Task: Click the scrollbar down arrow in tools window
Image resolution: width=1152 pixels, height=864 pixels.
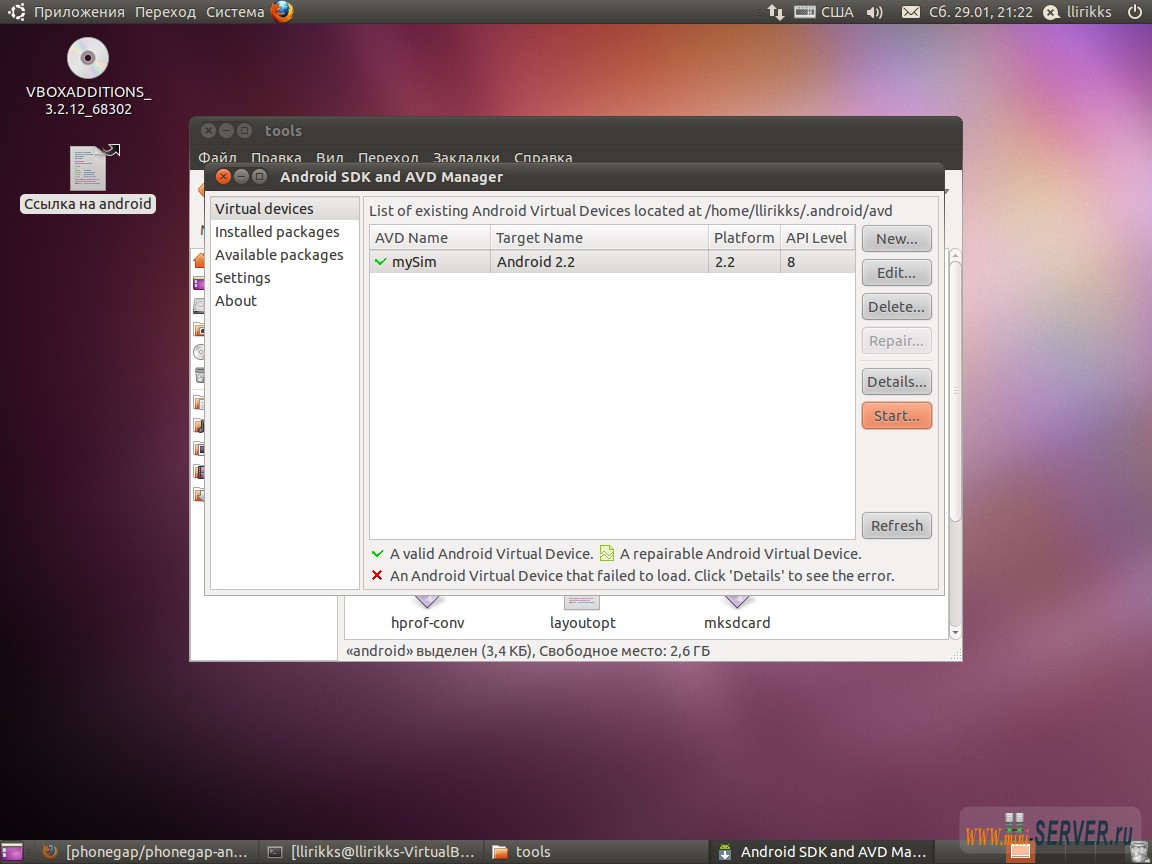Action: click(x=955, y=633)
